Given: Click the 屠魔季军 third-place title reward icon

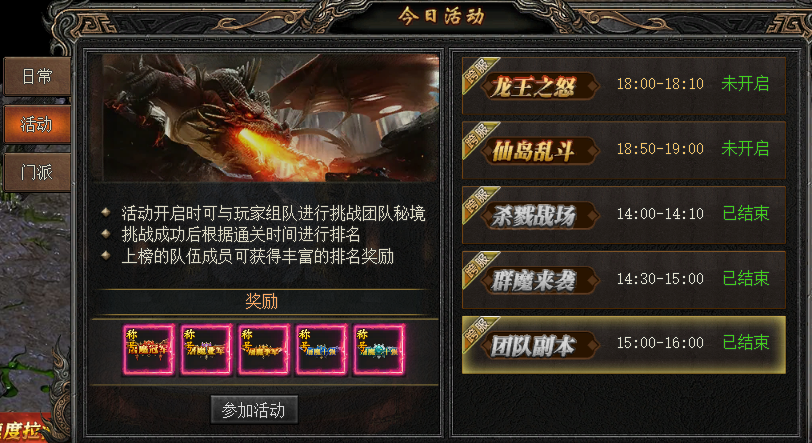Looking at the screenshot, I should [264, 349].
